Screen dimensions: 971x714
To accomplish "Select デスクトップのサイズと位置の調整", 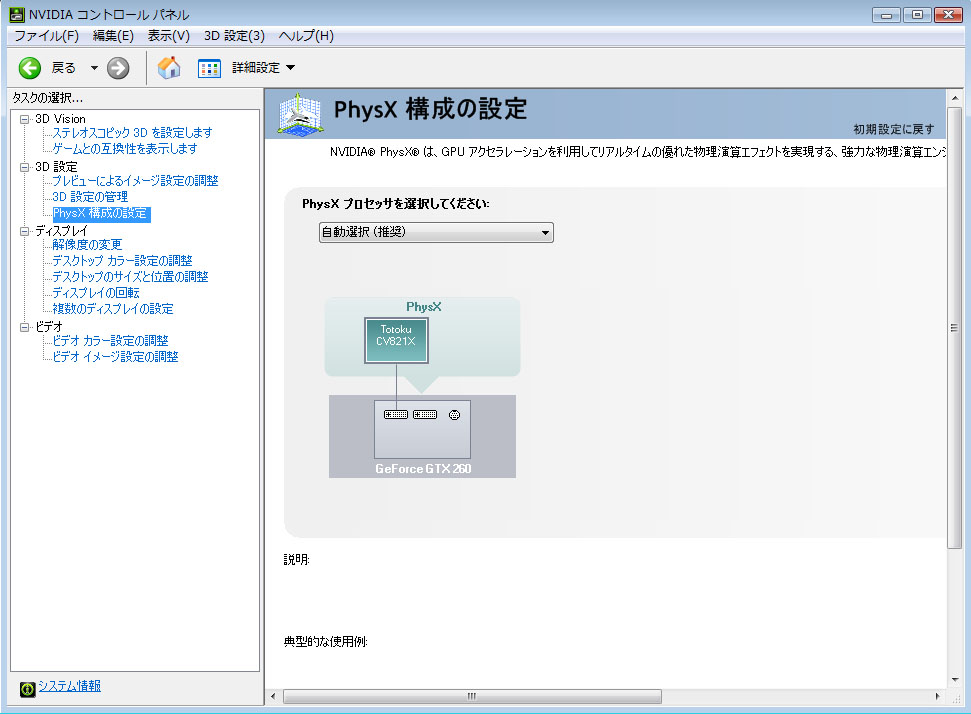I will pos(130,277).
